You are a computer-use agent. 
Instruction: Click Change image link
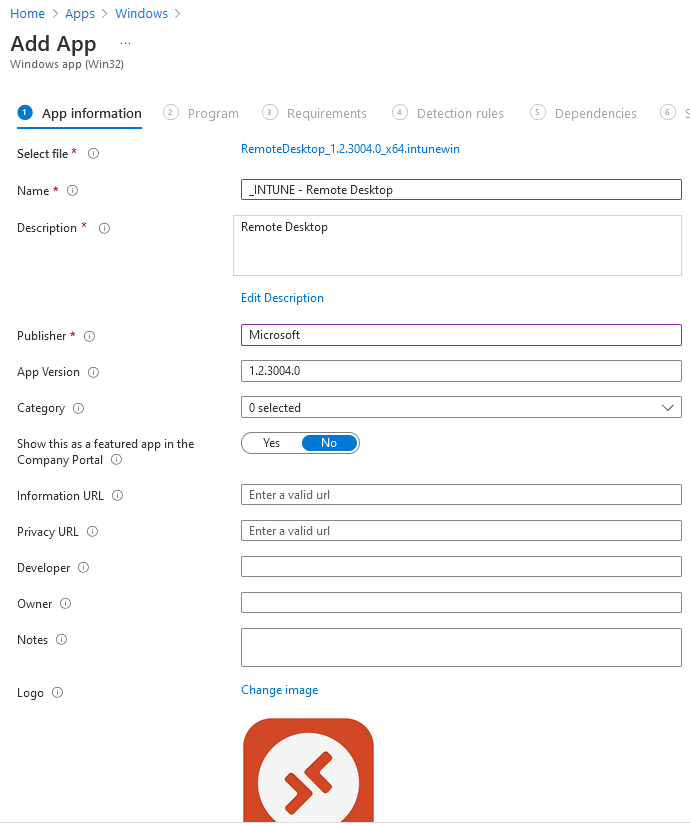pyautogui.click(x=280, y=690)
